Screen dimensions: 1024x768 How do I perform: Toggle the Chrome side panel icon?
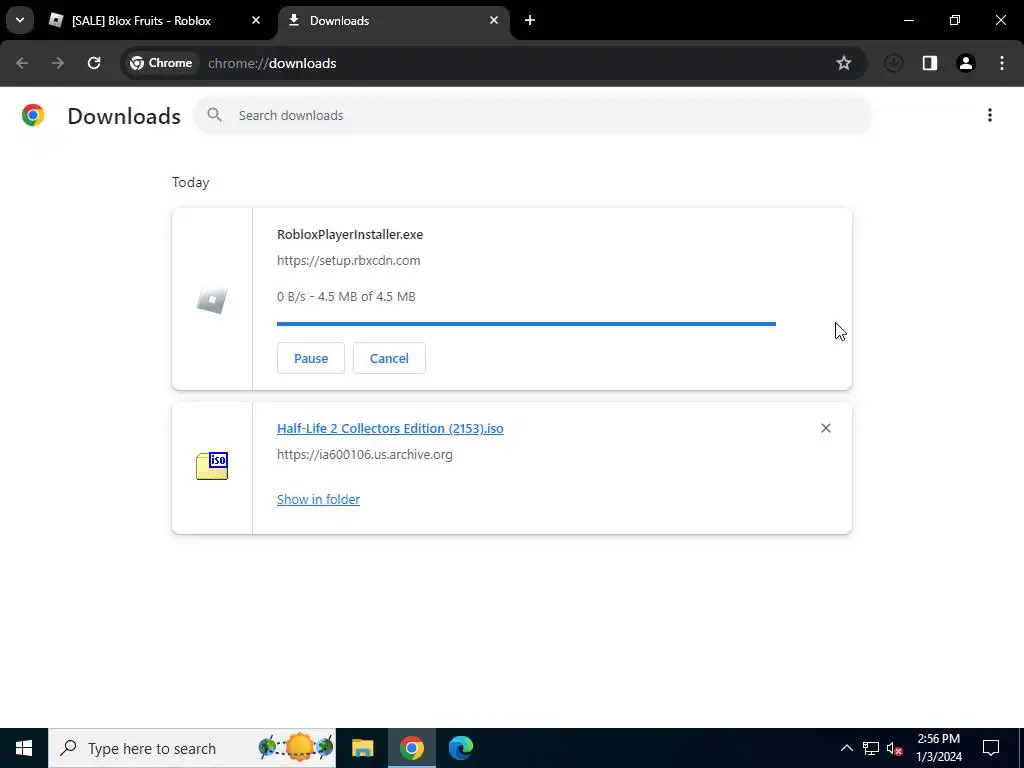(x=930, y=63)
